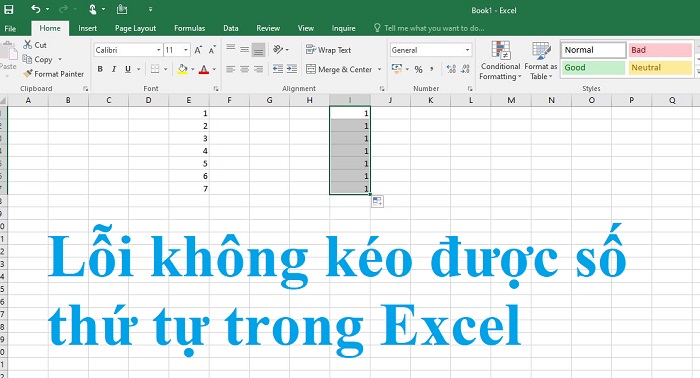The height and width of the screenshot is (378, 700).
Task: Switch to the Insert tab
Action: coord(88,28)
